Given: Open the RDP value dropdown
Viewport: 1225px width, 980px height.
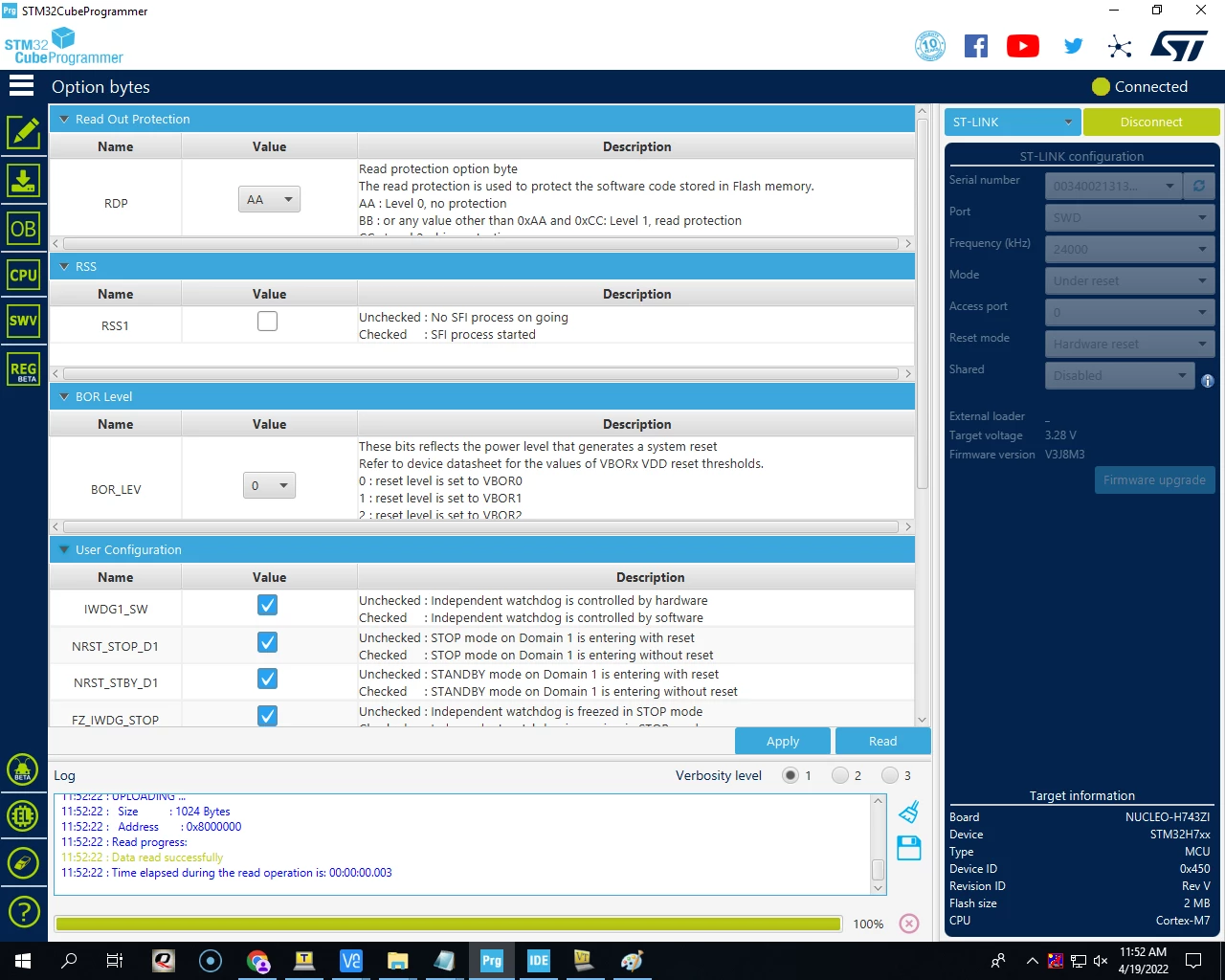Looking at the screenshot, I should coord(269,199).
